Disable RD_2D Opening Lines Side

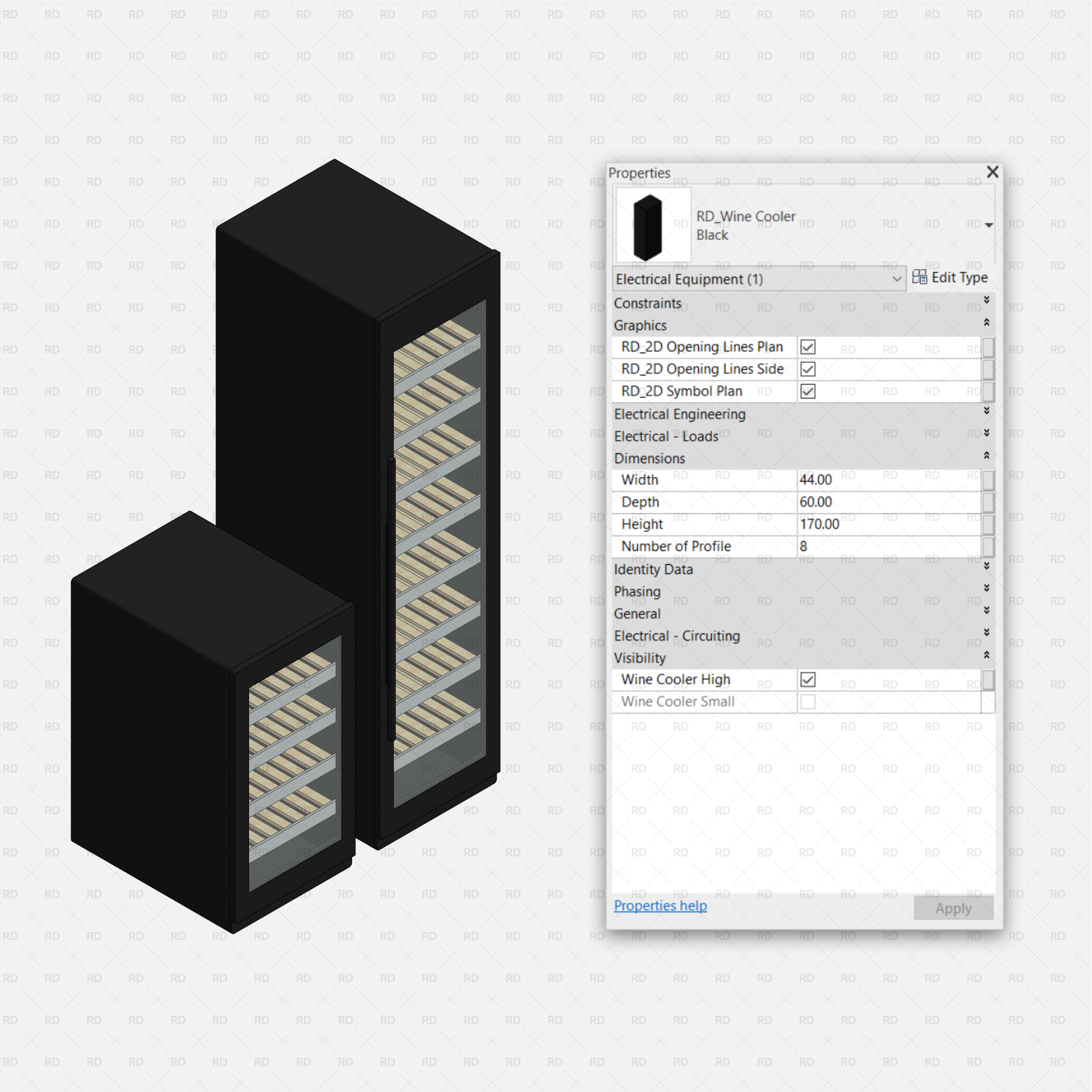pyautogui.click(x=807, y=369)
